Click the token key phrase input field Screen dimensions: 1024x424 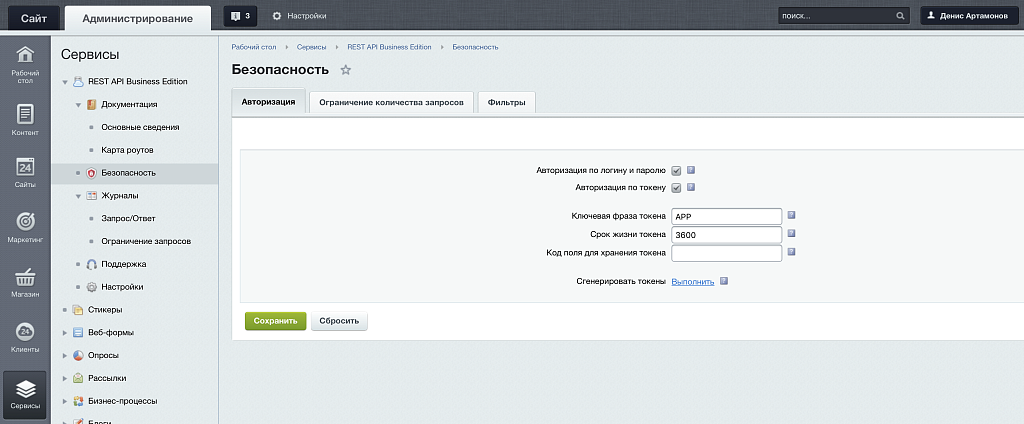725,216
